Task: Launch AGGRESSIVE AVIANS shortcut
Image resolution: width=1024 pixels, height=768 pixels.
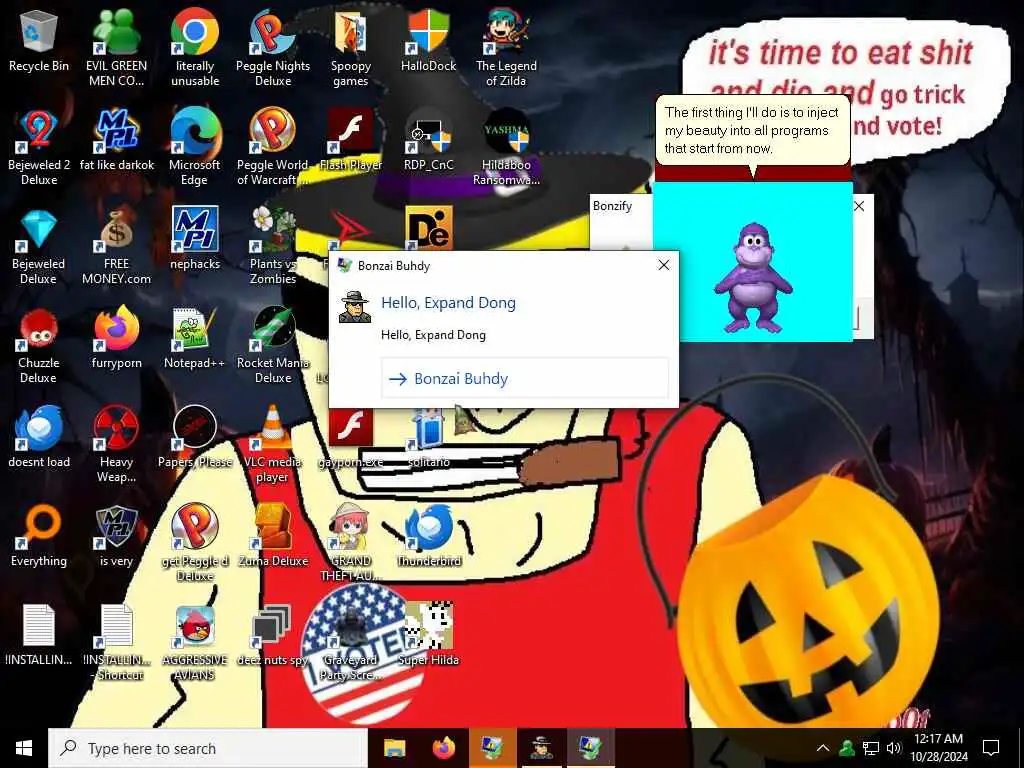Action: pos(195,643)
